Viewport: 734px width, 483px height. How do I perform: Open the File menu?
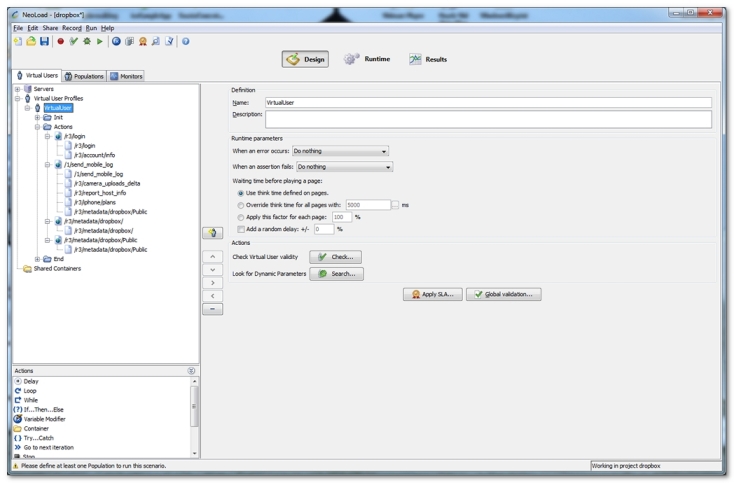18,28
